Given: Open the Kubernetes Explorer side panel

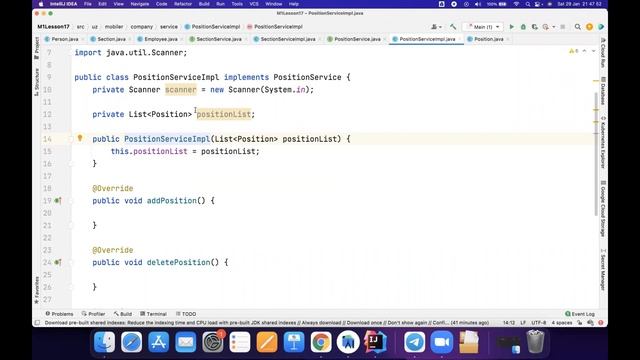Looking at the screenshot, I should coord(603,142).
